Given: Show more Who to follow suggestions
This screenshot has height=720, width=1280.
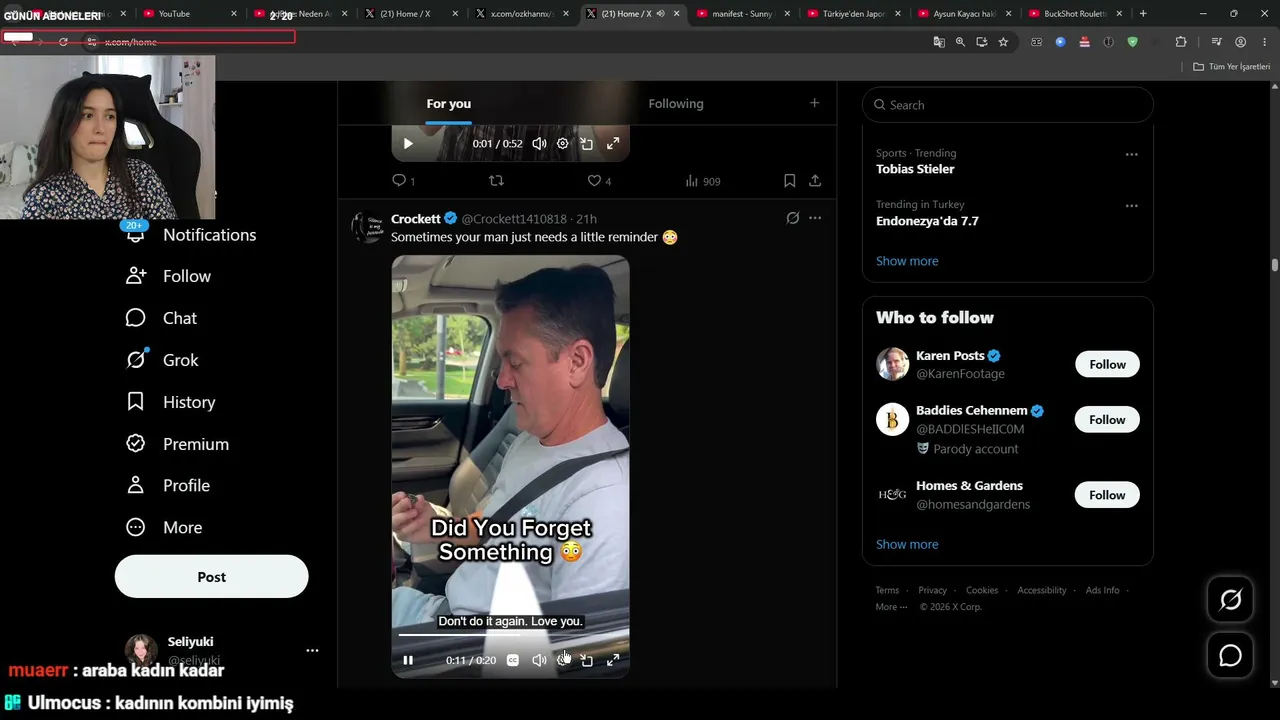Looking at the screenshot, I should pos(907,545).
